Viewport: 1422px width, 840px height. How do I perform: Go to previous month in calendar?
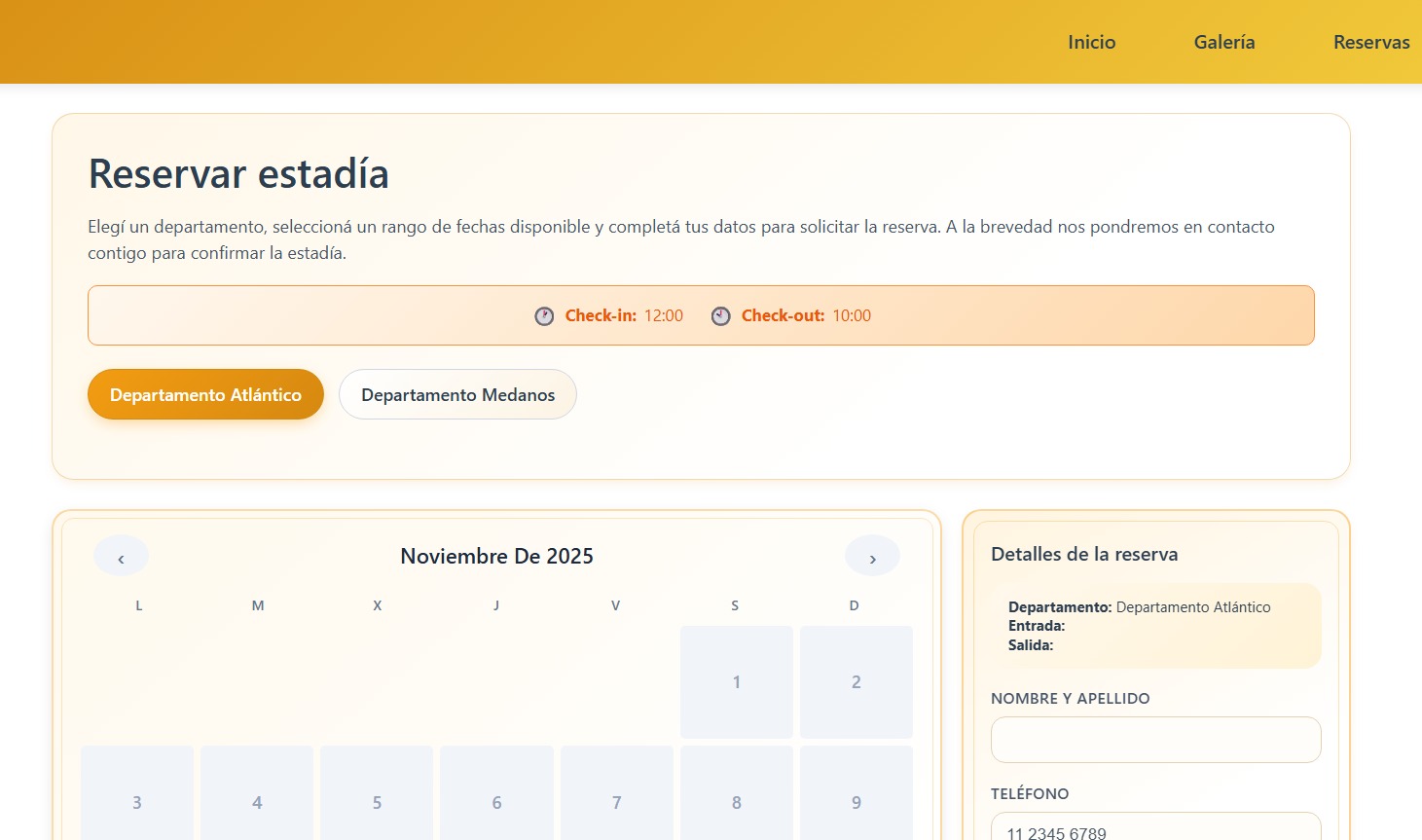(121, 557)
